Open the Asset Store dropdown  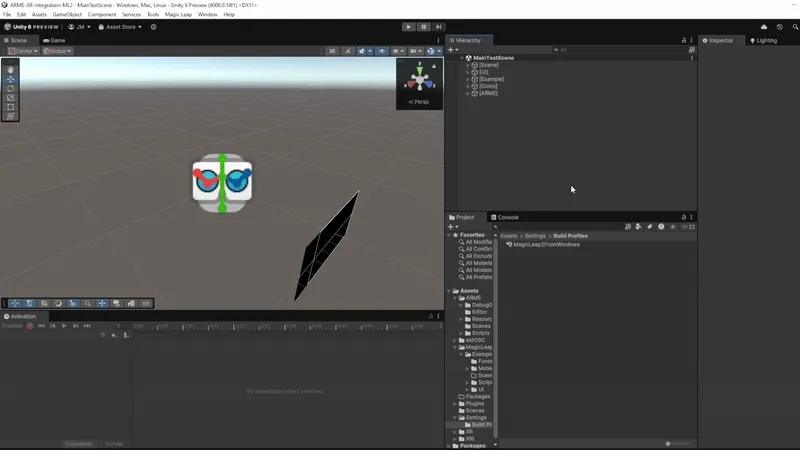[120, 27]
